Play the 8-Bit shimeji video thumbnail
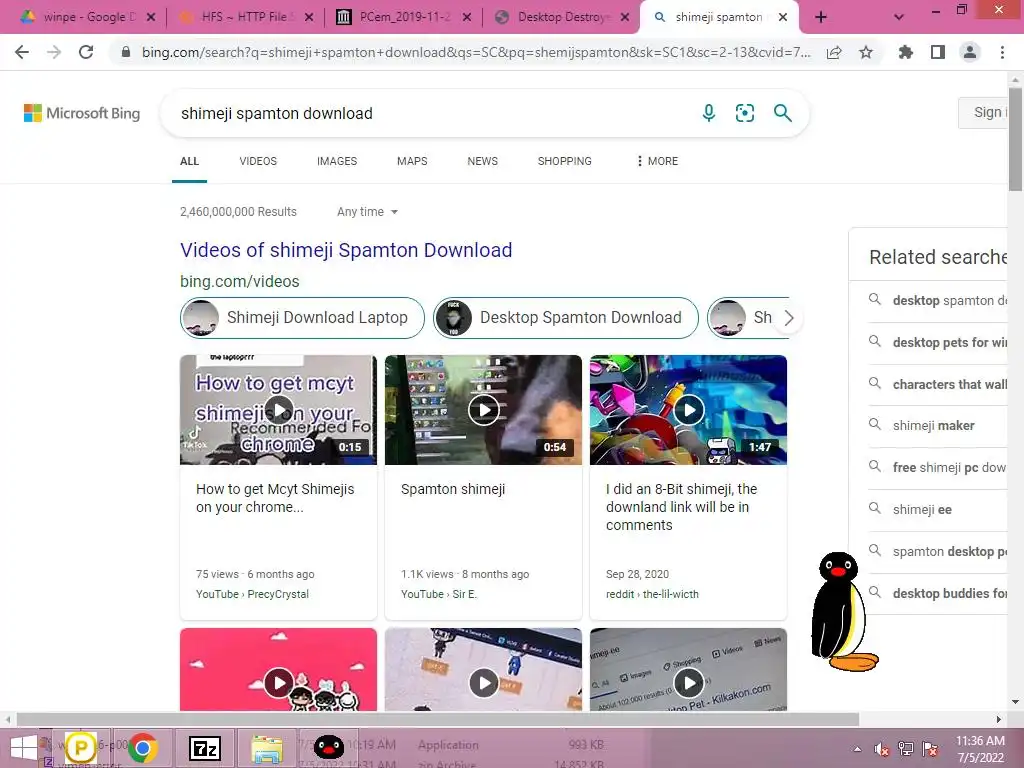The width and height of the screenshot is (1024, 768). (688, 410)
